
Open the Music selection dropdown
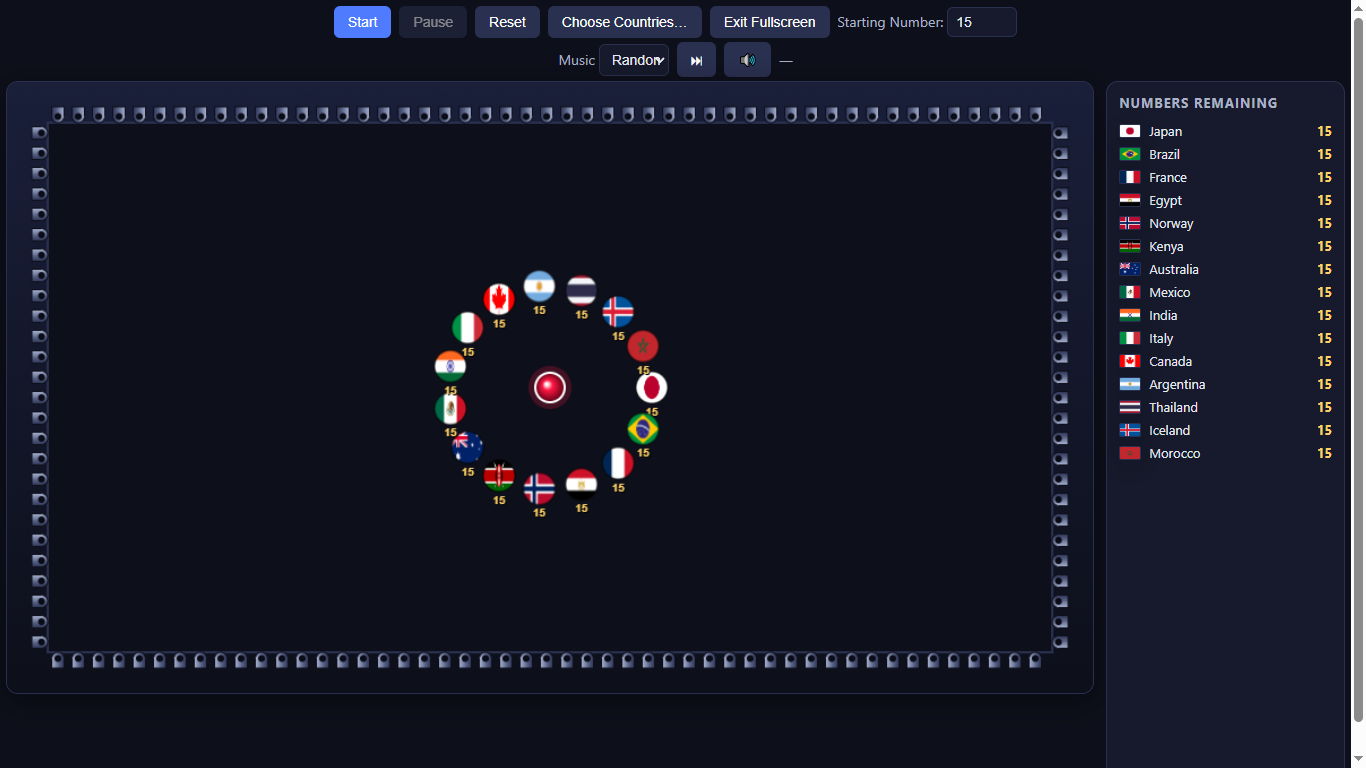tap(634, 60)
